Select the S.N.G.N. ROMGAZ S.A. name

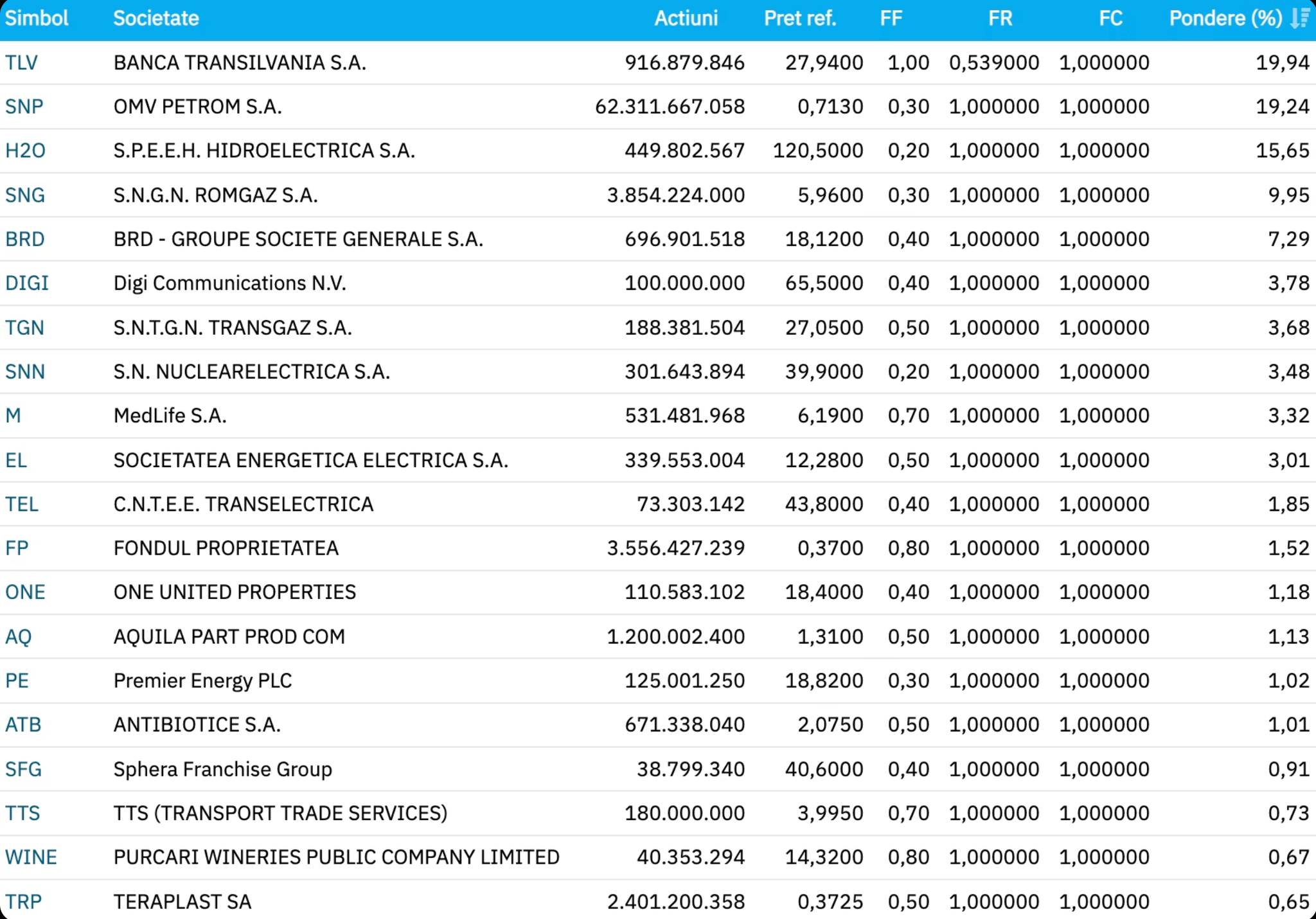click(x=216, y=195)
